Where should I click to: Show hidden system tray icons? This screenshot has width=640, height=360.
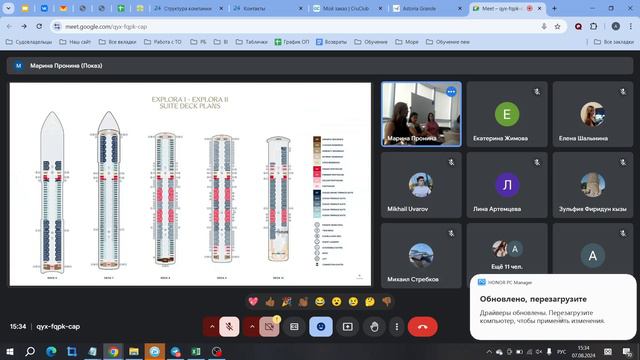click(x=489, y=351)
